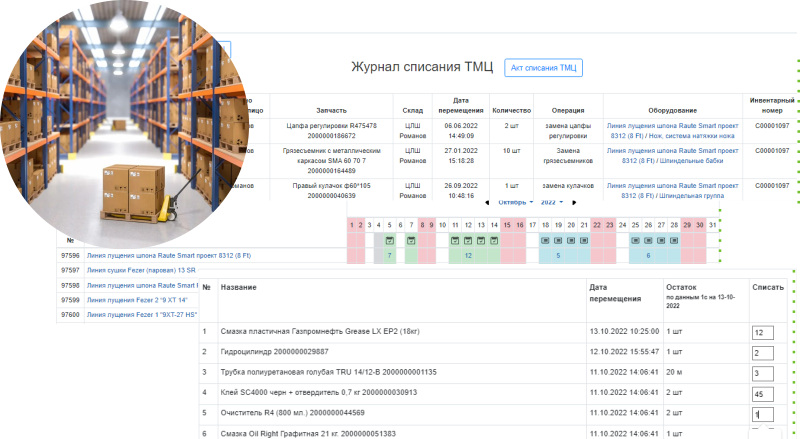Viewport: 800px width, 439px height.
Task: Click the gray event icon under day 28
Action: coord(674,241)
